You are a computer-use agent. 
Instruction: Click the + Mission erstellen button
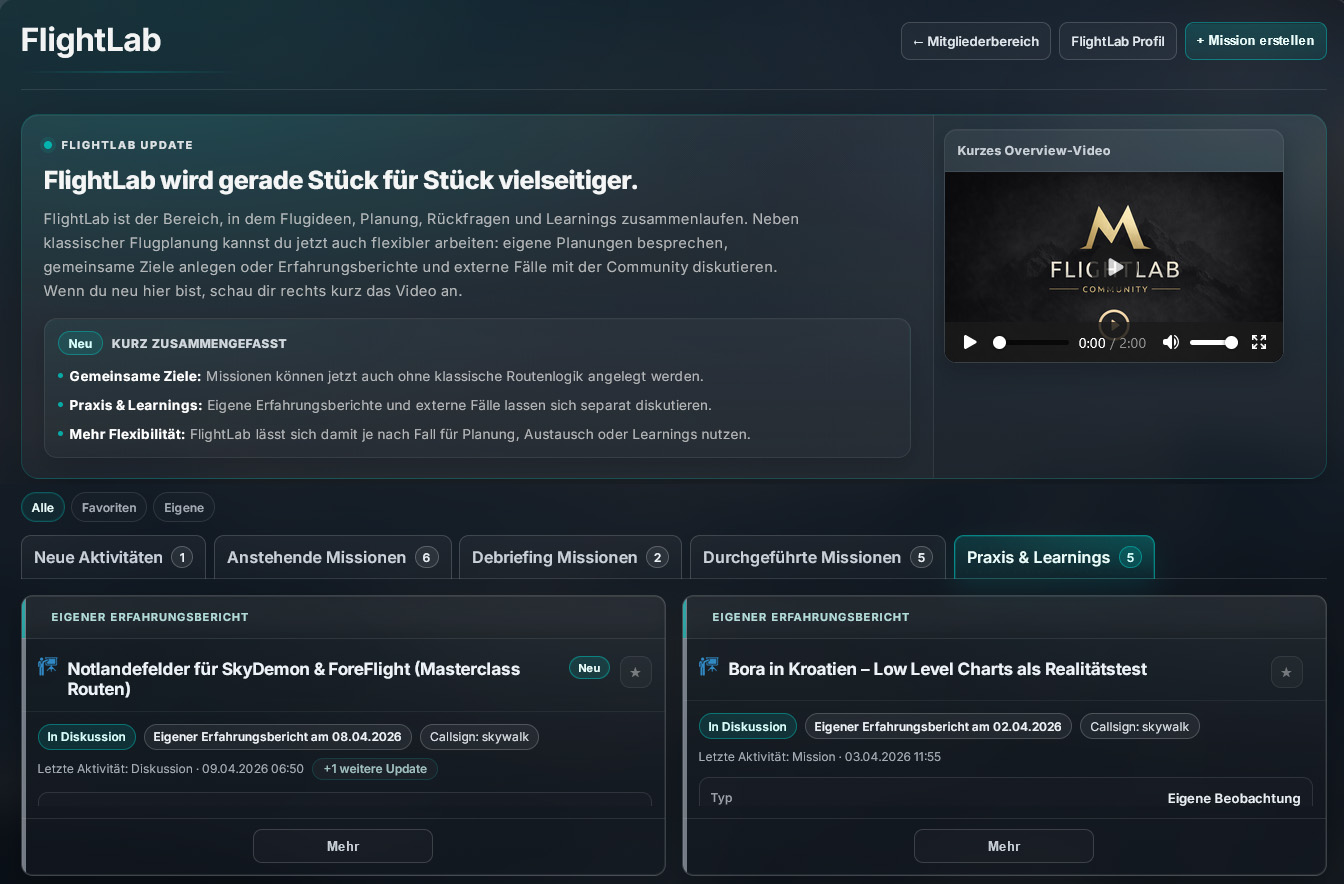pyautogui.click(x=1255, y=41)
